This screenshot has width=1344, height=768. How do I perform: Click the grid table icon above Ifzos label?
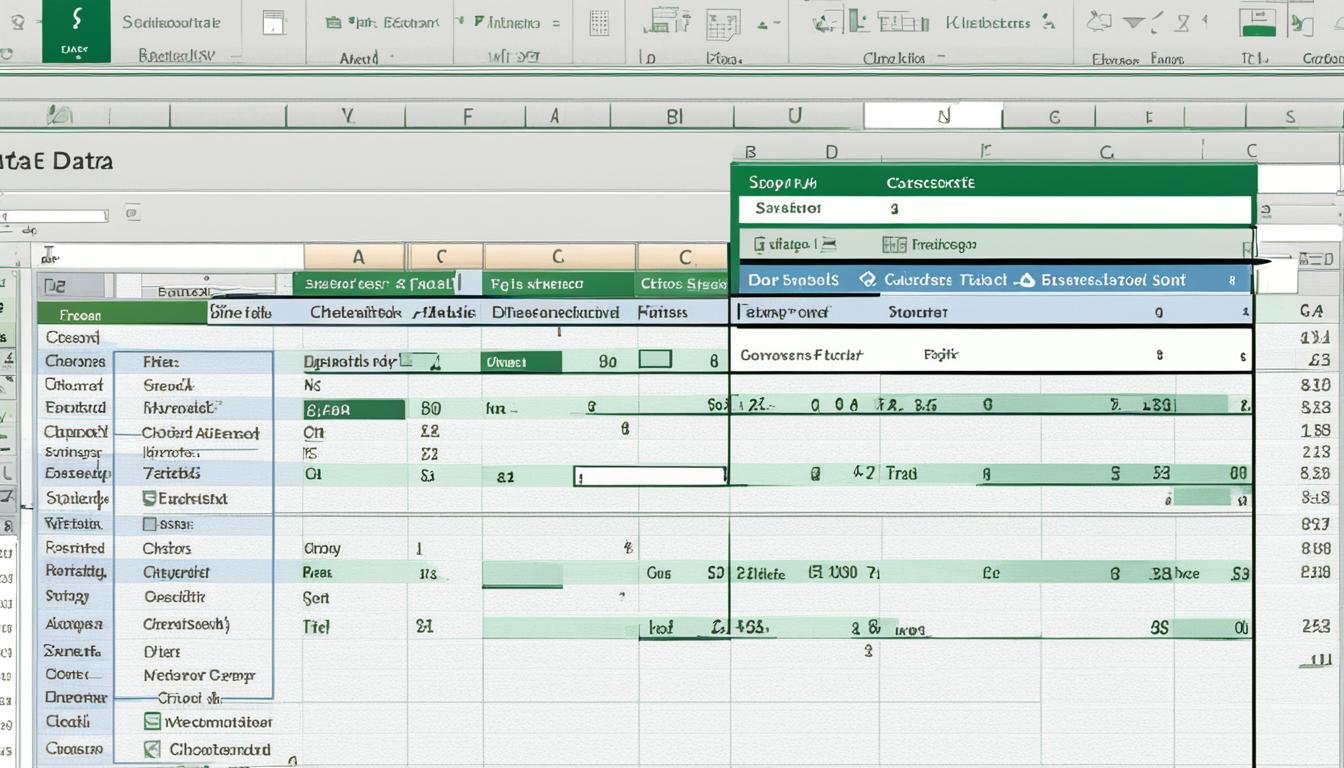pyautogui.click(x=723, y=24)
